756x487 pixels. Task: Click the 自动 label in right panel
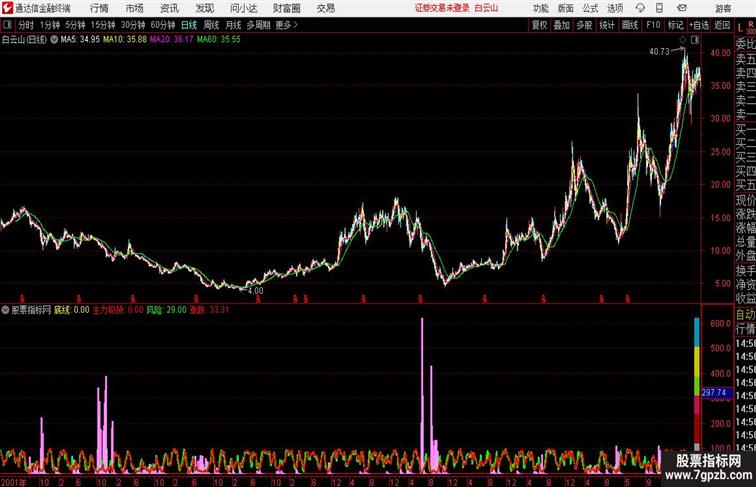pos(746,315)
